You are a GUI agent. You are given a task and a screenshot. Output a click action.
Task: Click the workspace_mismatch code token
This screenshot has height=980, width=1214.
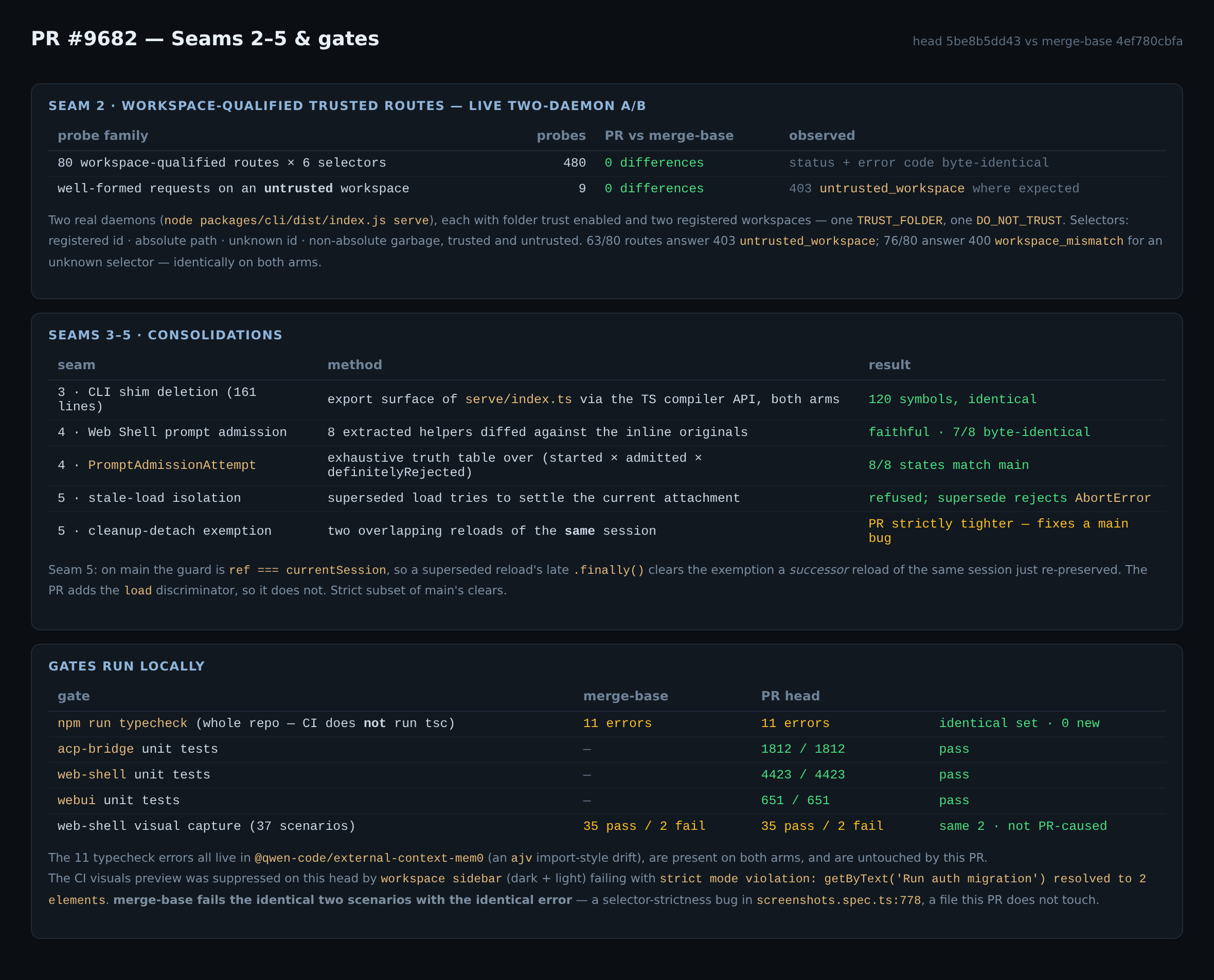[1059, 241]
